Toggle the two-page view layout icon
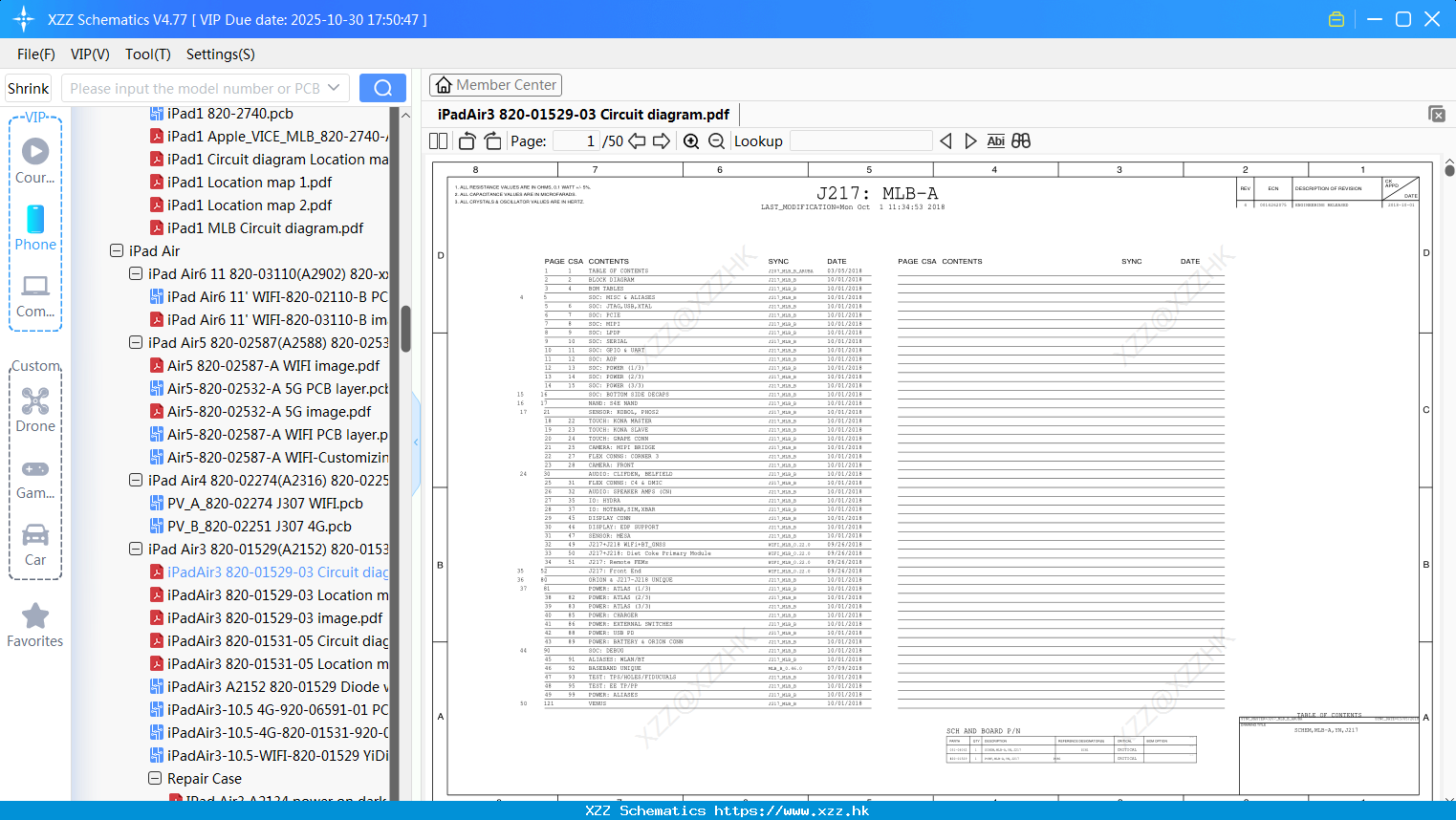The image size is (1456, 820). click(x=439, y=141)
